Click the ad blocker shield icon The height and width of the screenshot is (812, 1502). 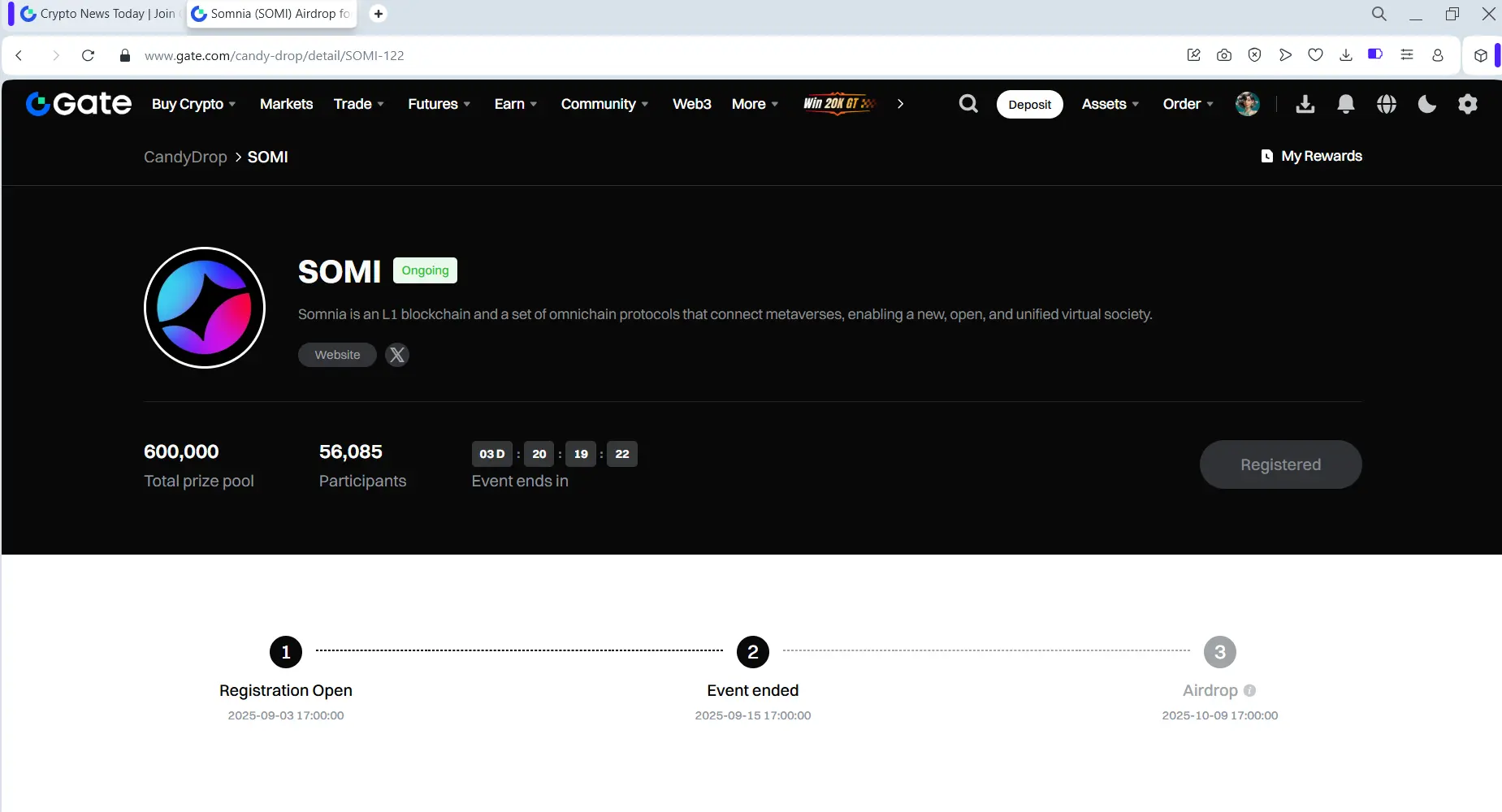1255,55
